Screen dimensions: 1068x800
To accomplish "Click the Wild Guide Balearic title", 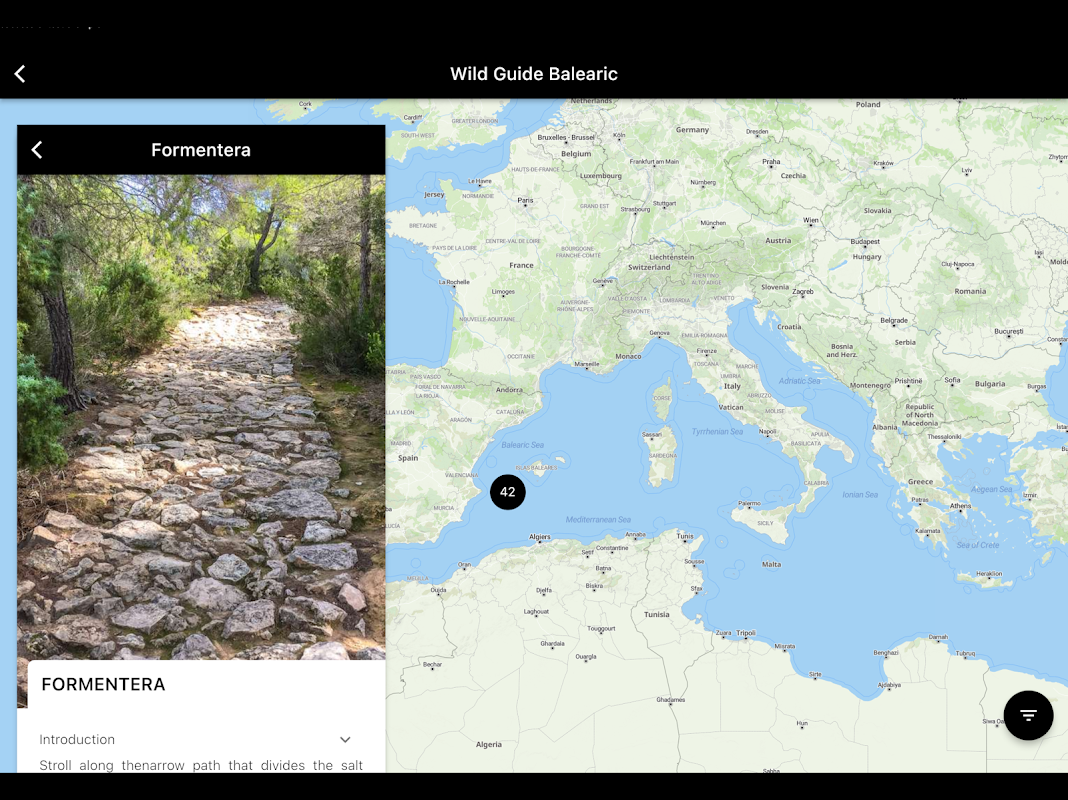I will [533, 74].
